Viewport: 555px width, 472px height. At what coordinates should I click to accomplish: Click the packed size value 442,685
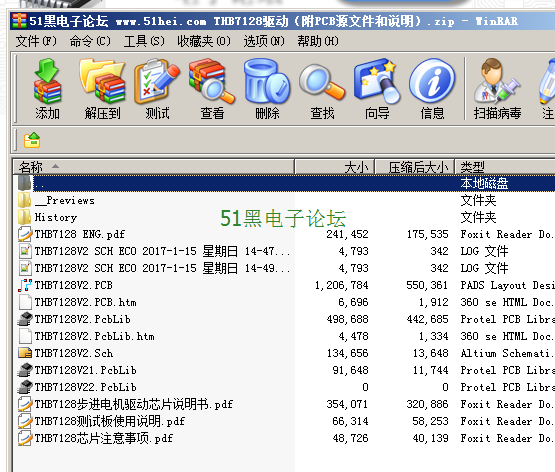point(428,319)
